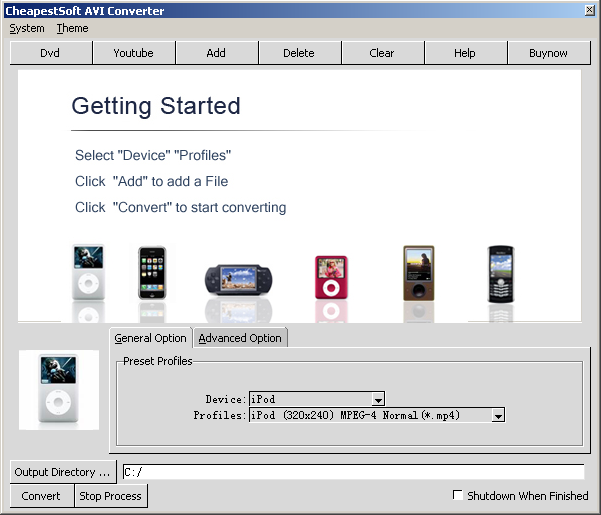Click the Delete toolbar button
This screenshot has width=601, height=515.
[299, 53]
